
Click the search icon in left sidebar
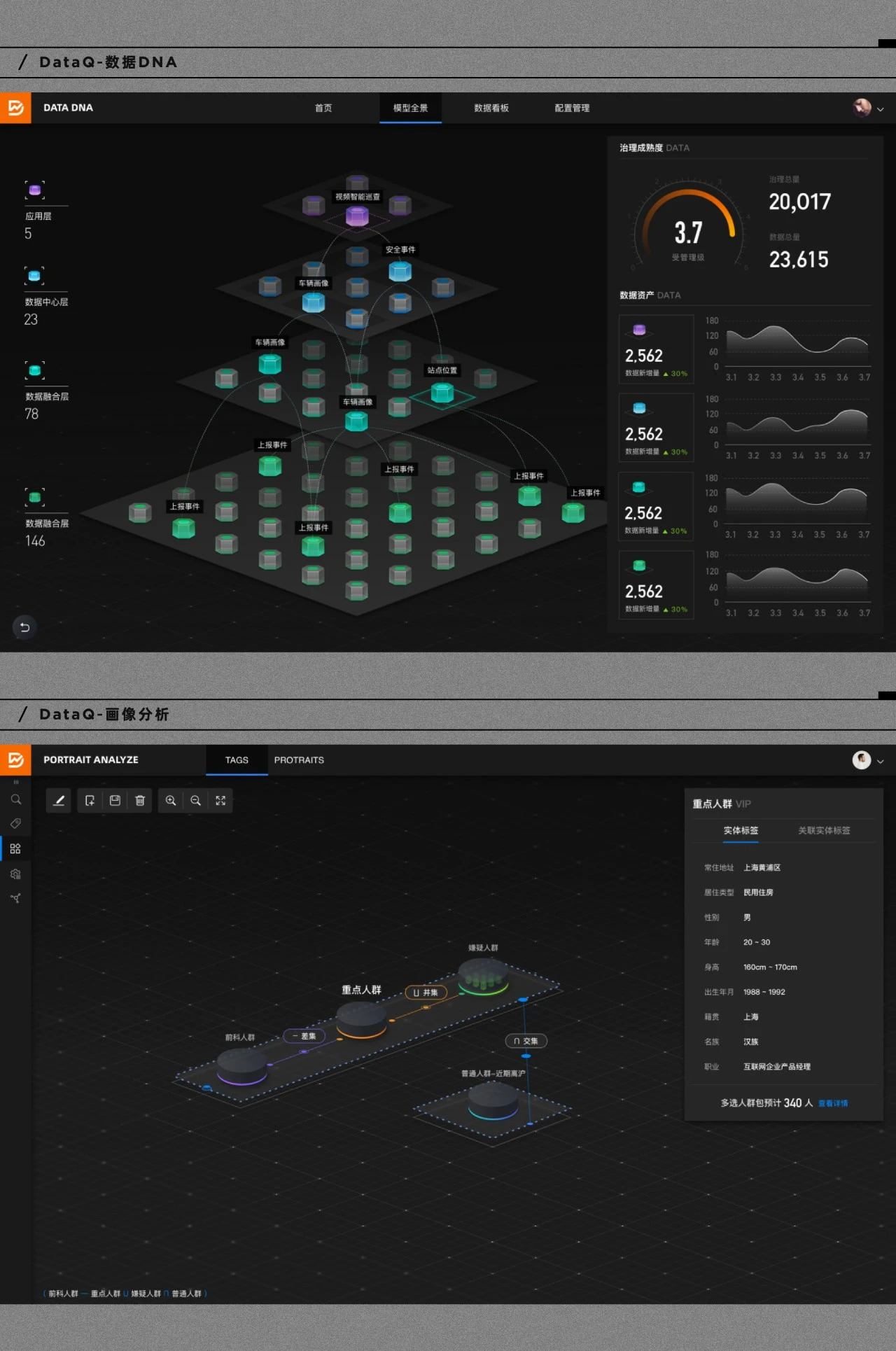[x=15, y=799]
